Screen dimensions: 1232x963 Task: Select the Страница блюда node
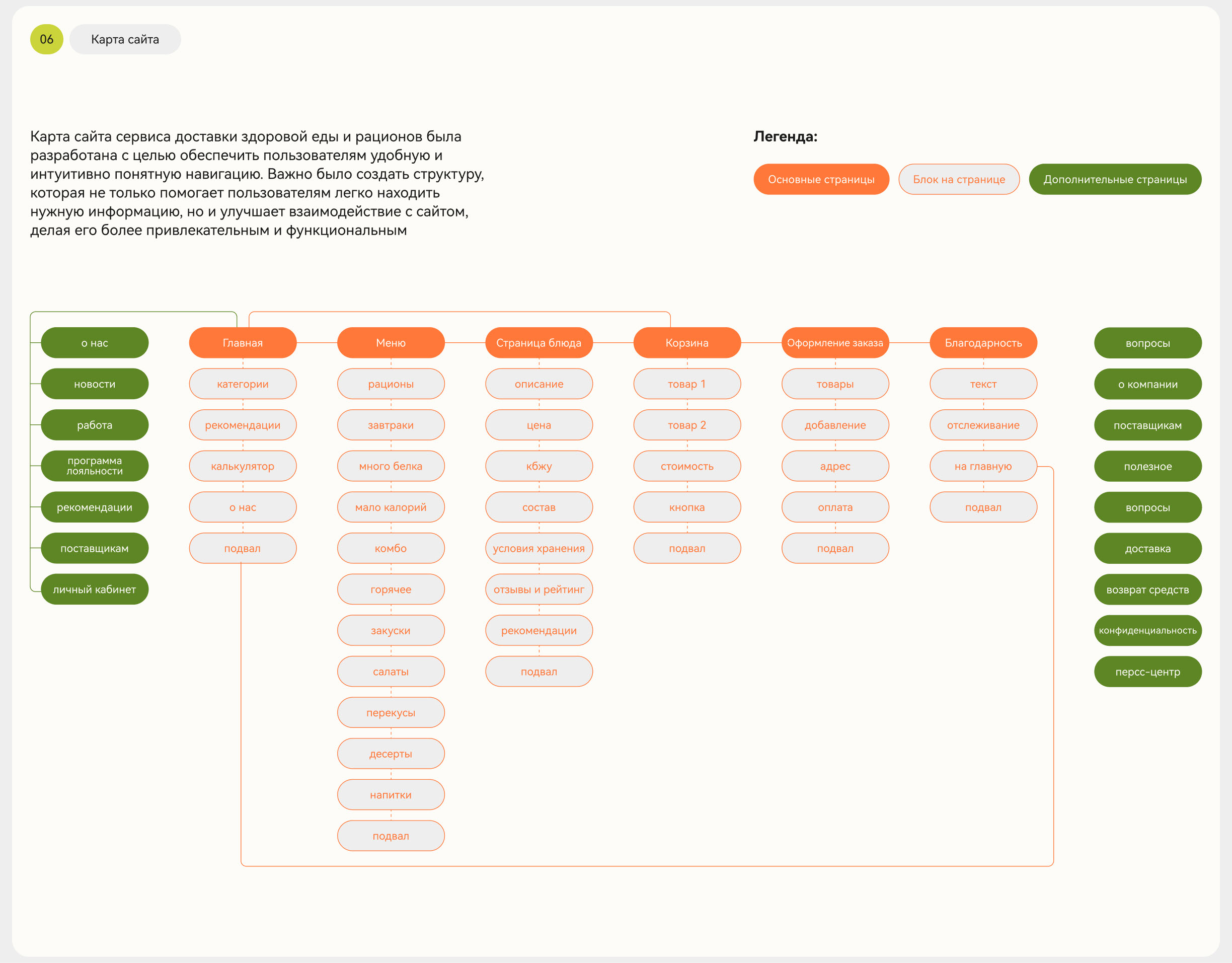(538, 342)
